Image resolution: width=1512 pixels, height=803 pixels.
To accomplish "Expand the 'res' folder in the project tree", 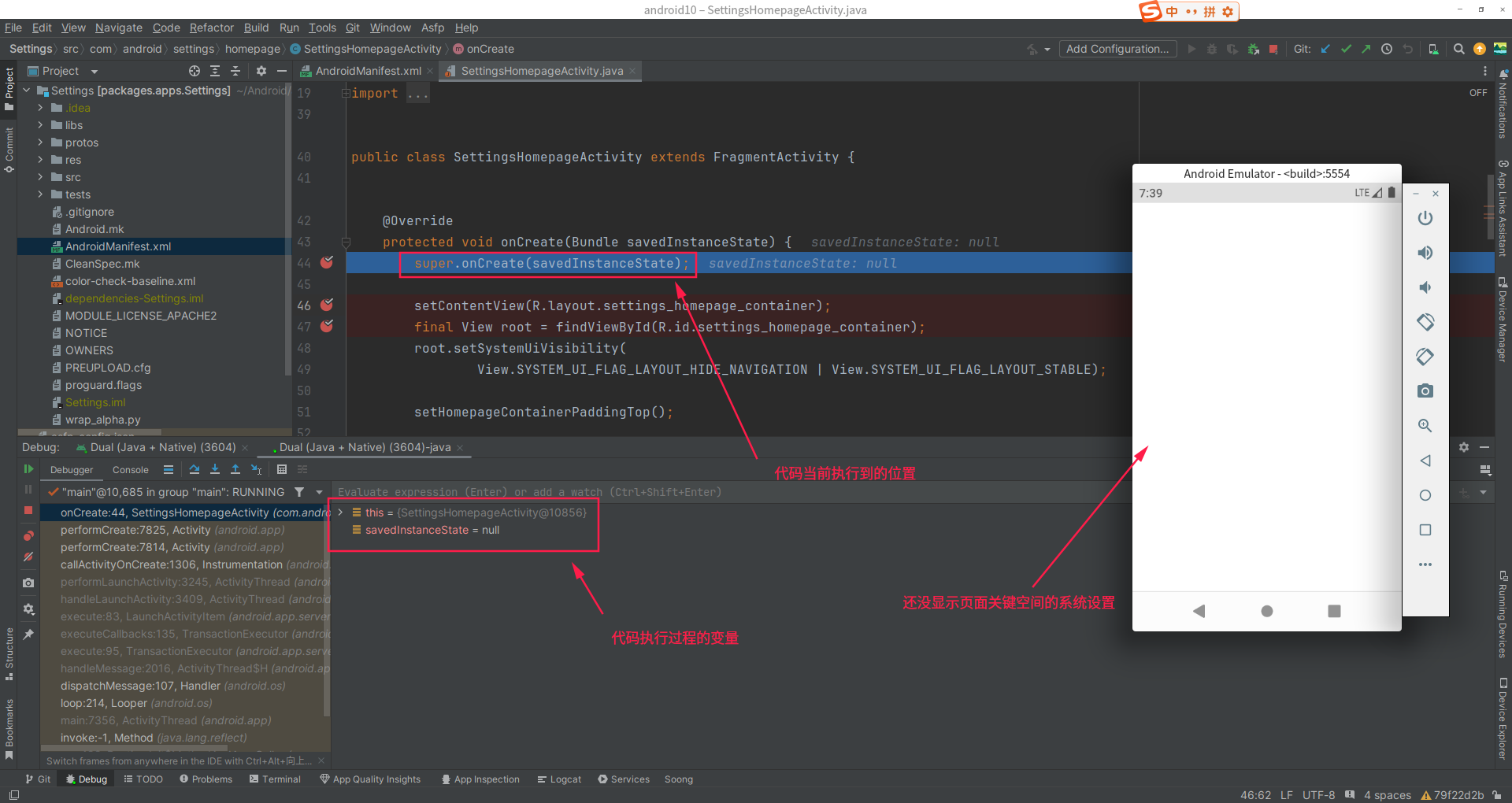I will tap(40, 160).
